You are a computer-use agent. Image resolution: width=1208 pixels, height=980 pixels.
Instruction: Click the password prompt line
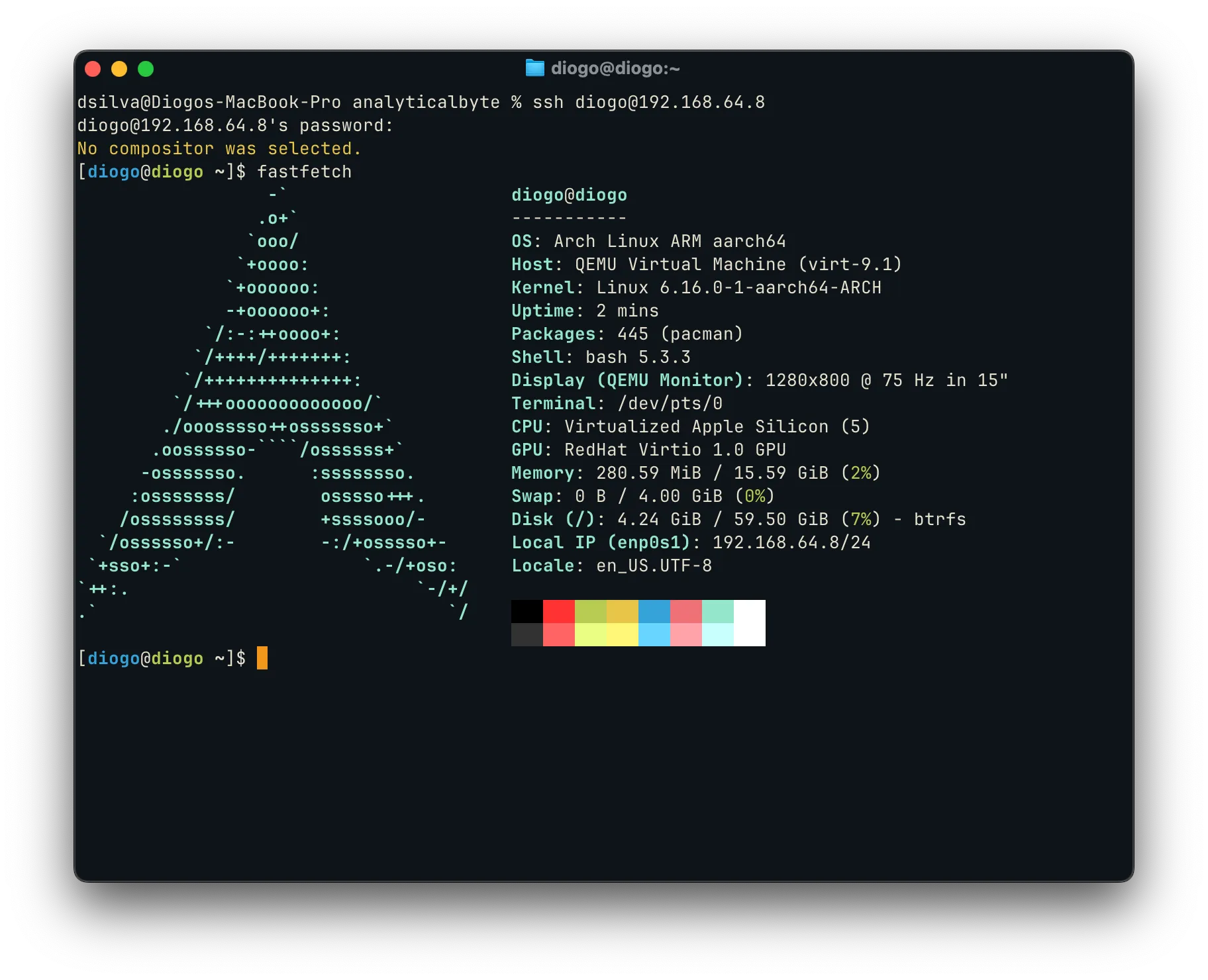coord(235,126)
